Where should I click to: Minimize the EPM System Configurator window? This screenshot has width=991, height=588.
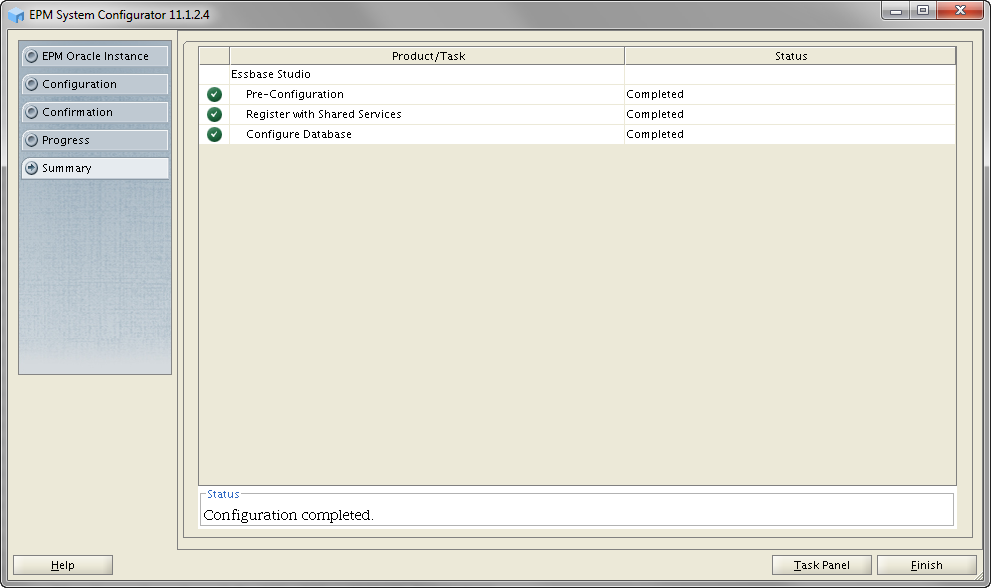point(896,11)
